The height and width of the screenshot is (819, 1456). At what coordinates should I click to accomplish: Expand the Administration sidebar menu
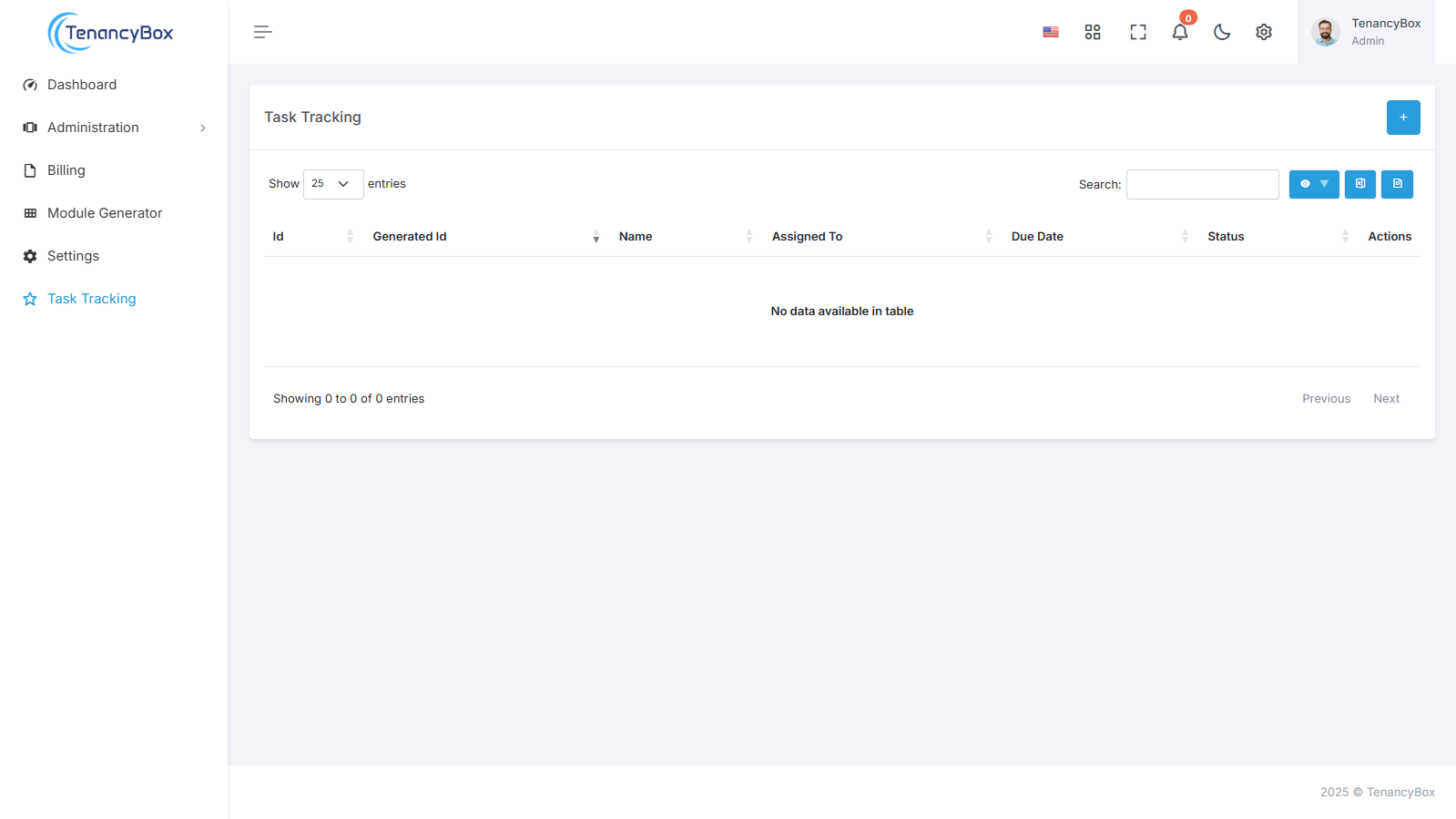coord(114,128)
